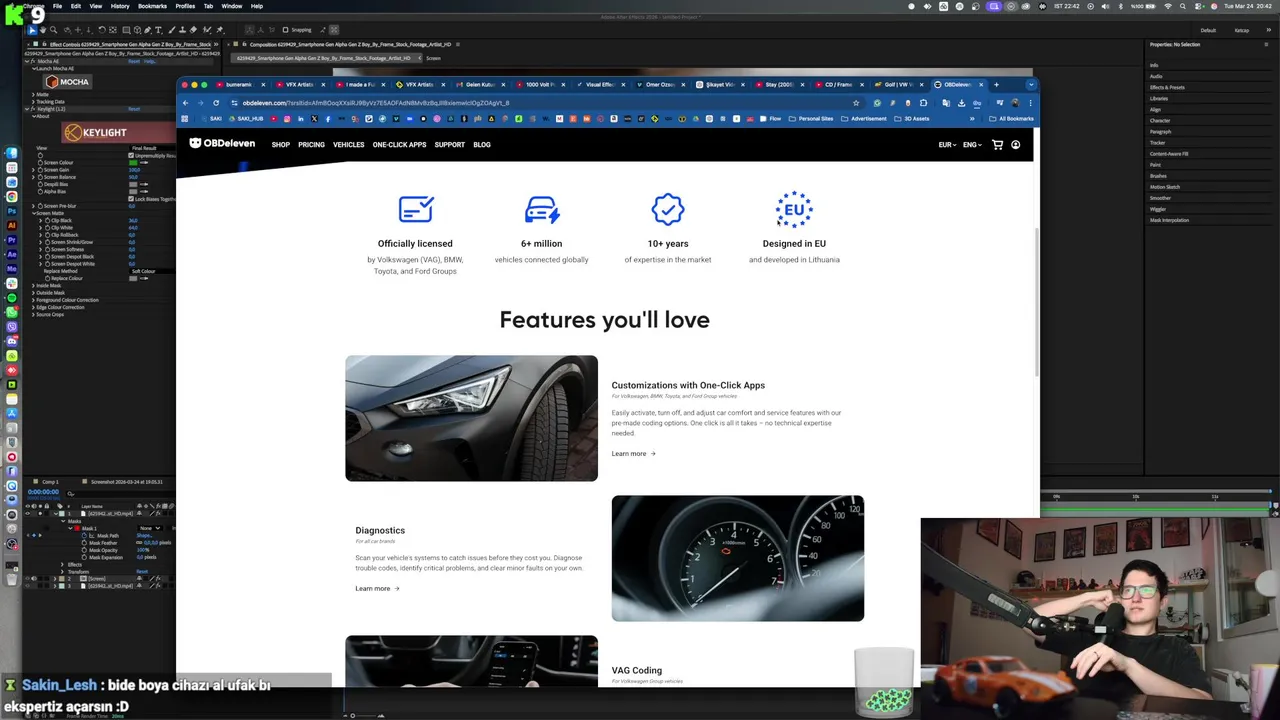Toggle Screen Gain stopwatch in Keylight
This screenshot has width=1280, height=720.
click(40, 170)
